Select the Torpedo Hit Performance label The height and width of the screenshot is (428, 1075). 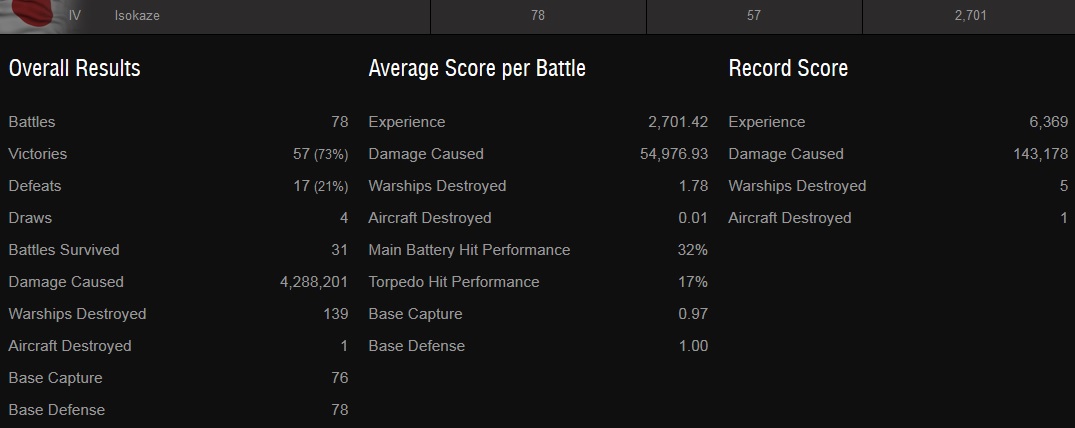[x=453, y=282]
